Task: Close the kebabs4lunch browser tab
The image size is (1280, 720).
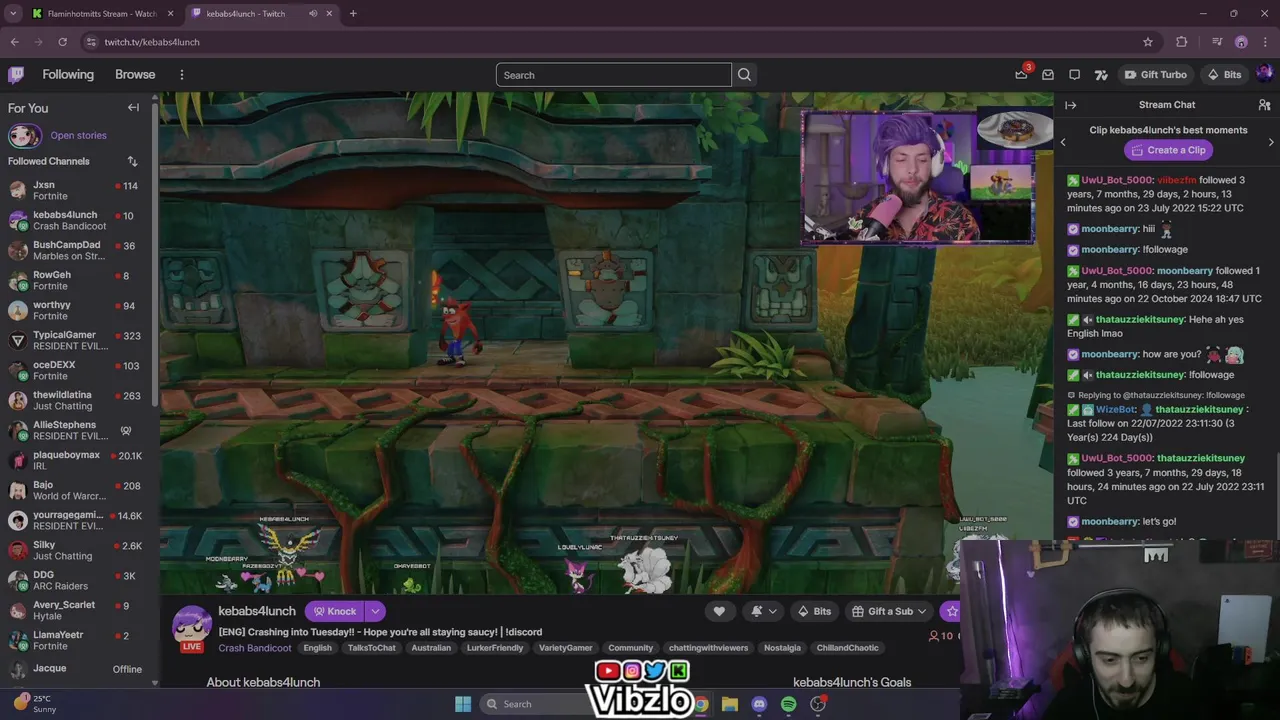Action: pyautogui.click(x=329, y=14)
